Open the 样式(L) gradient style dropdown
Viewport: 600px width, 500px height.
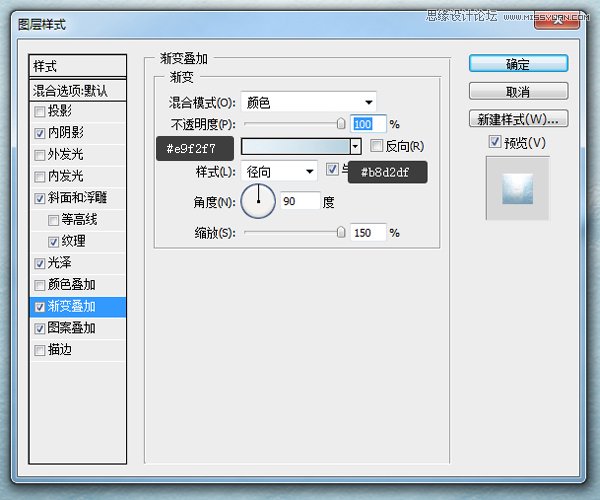pos(279,172)
